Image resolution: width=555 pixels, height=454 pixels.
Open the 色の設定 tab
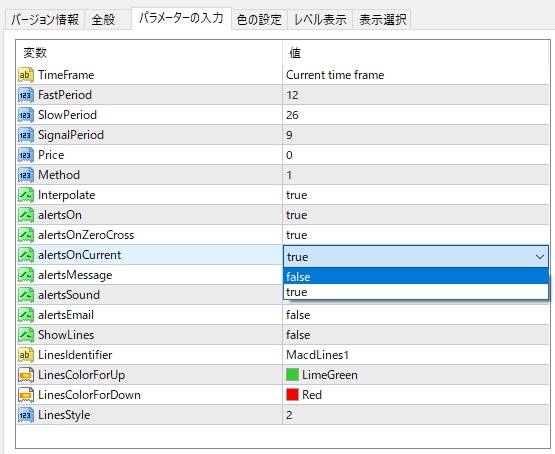tap(259, 19)
